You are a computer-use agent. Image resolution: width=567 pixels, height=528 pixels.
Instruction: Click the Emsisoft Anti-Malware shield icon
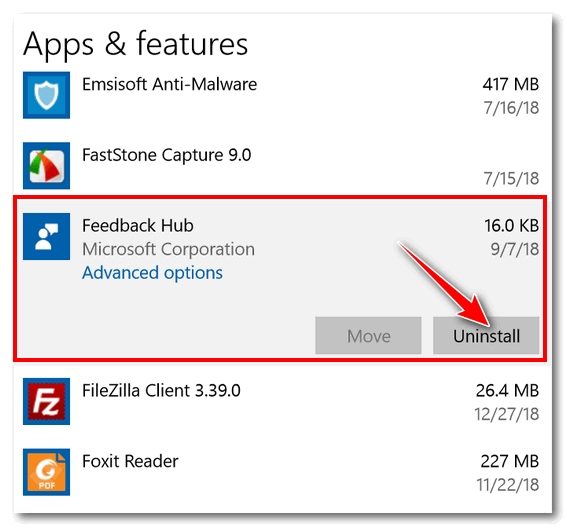(46, 95)
